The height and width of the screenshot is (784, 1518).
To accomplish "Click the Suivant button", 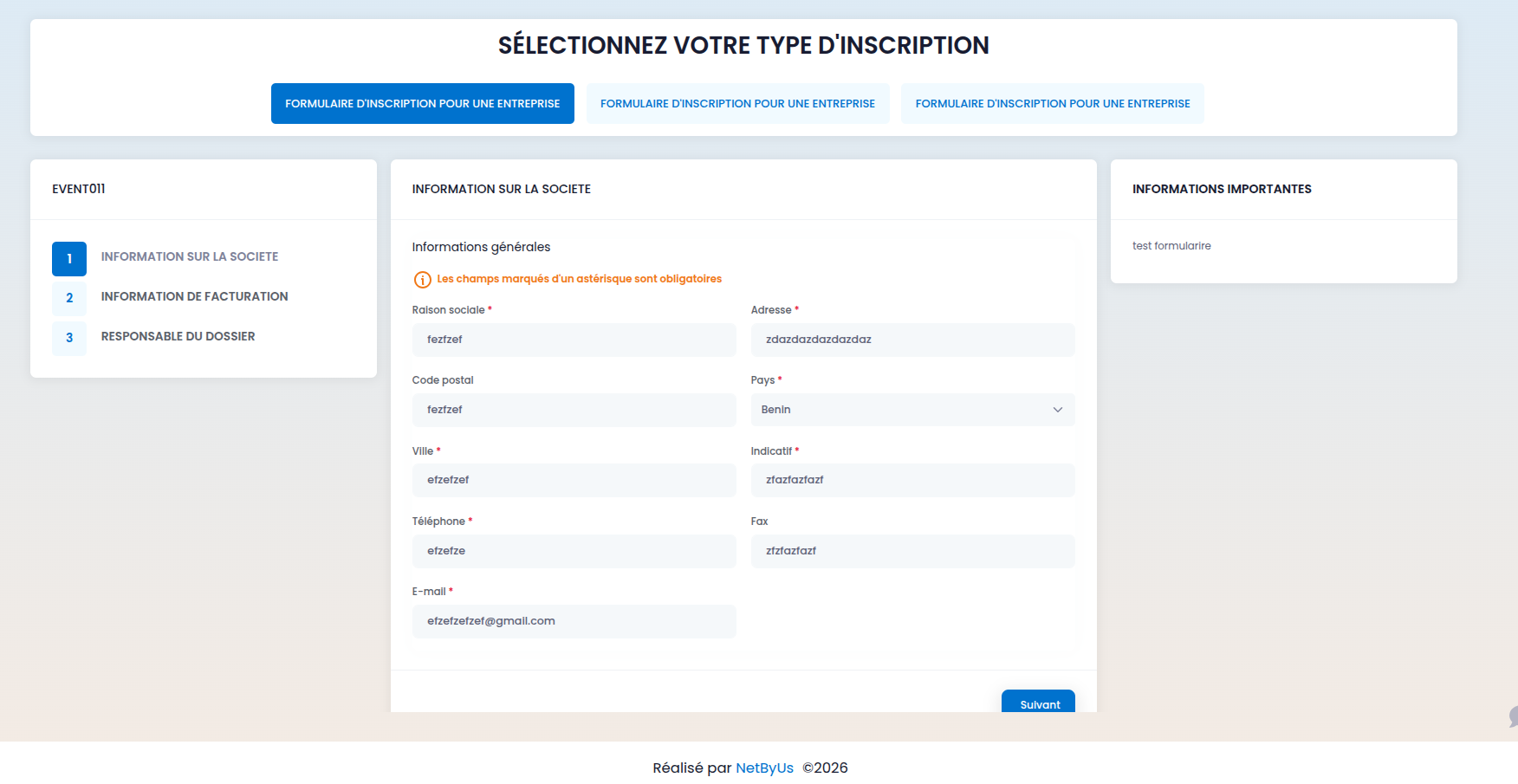I will coord(1038,703).
